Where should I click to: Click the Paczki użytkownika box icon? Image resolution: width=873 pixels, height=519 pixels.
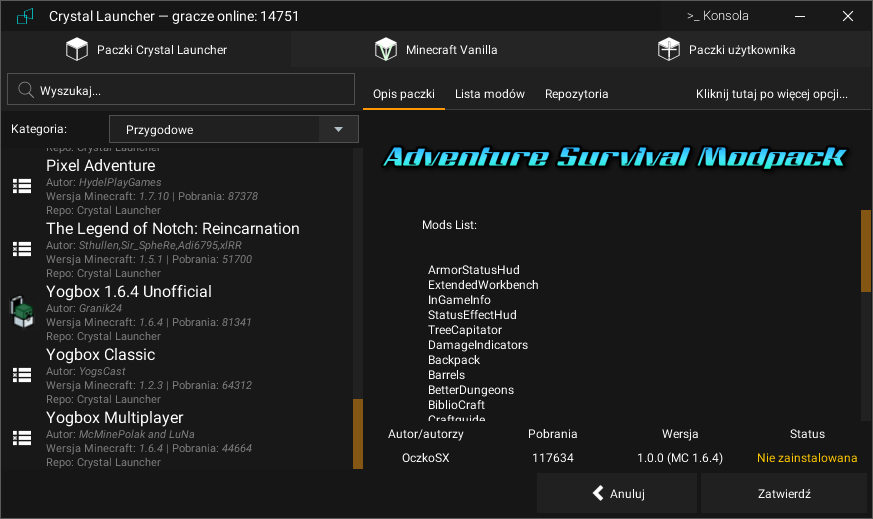pos(669,49)
